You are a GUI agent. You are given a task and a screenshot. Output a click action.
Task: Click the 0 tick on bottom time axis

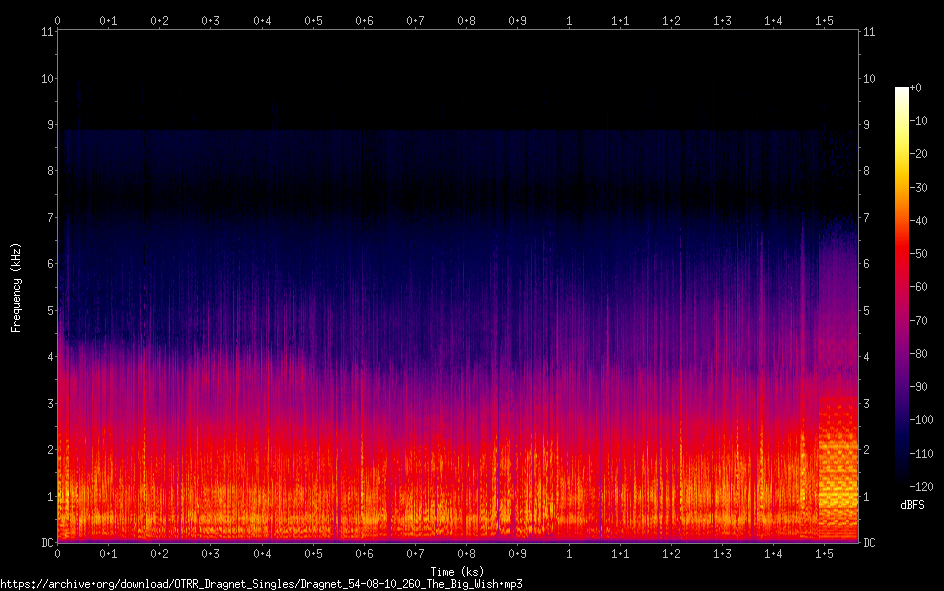[x=58, y=553]
